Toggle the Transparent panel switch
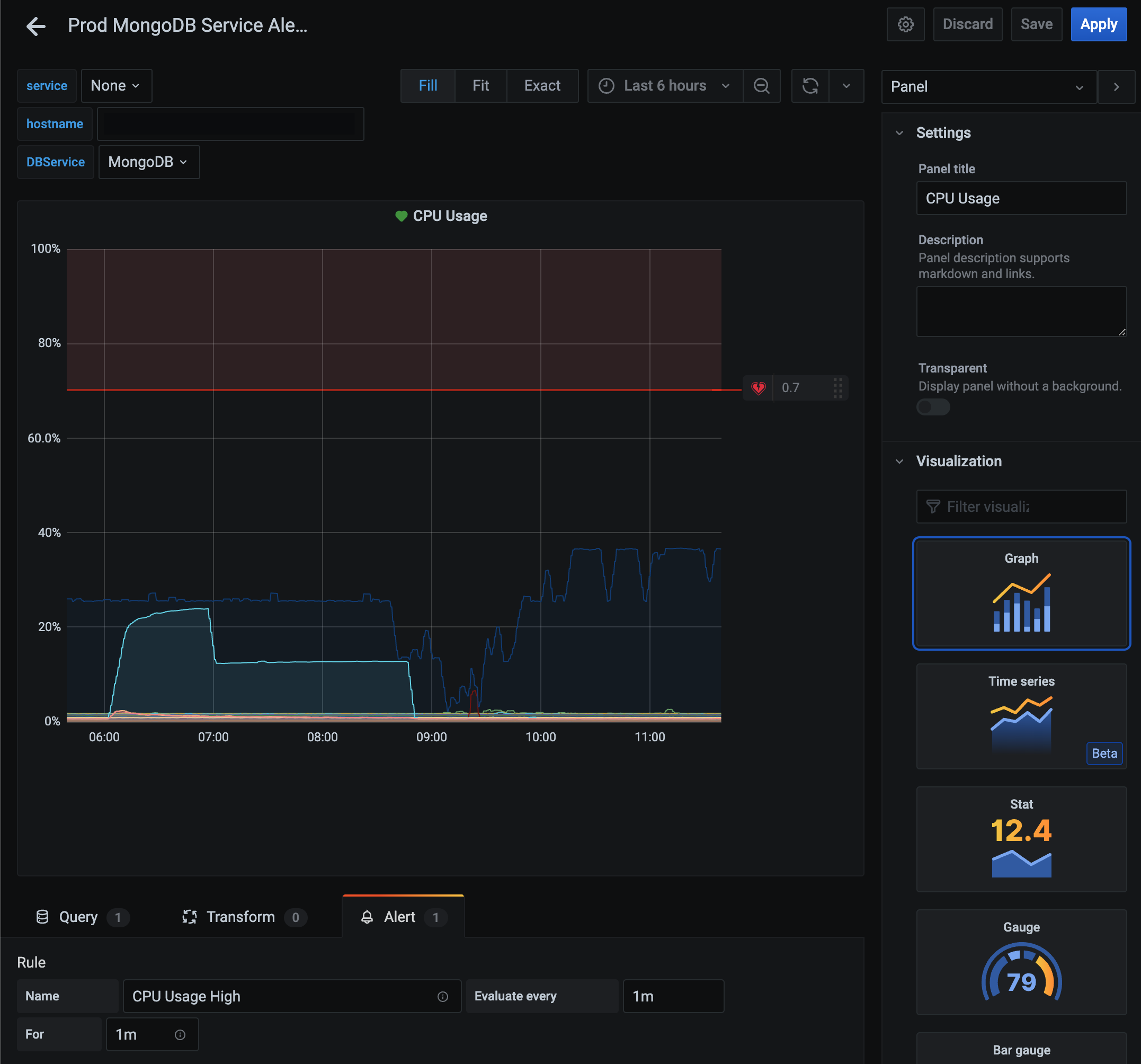The image size is (1141, 1064). tap(933, 407)
